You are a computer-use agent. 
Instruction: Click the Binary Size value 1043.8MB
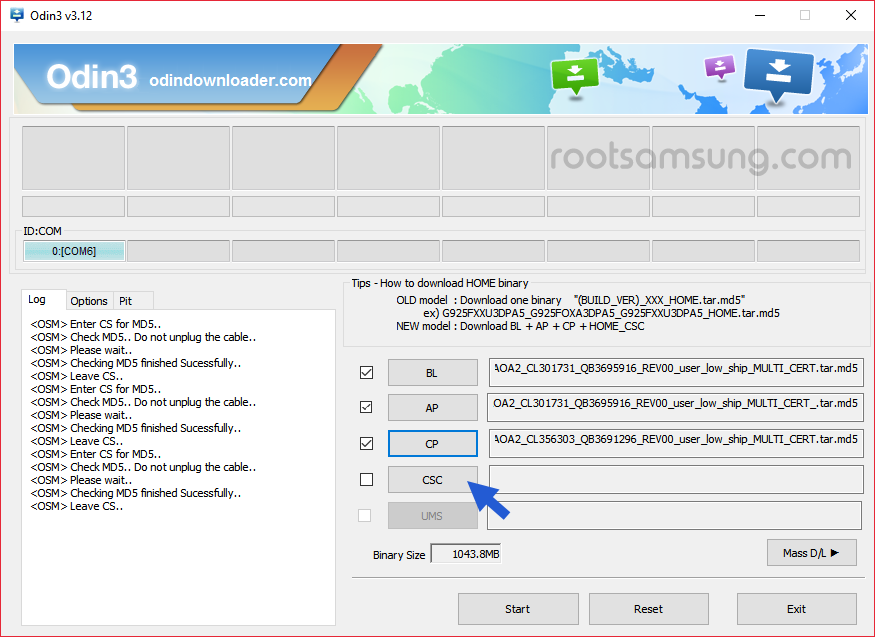click(x=466, y=554)
